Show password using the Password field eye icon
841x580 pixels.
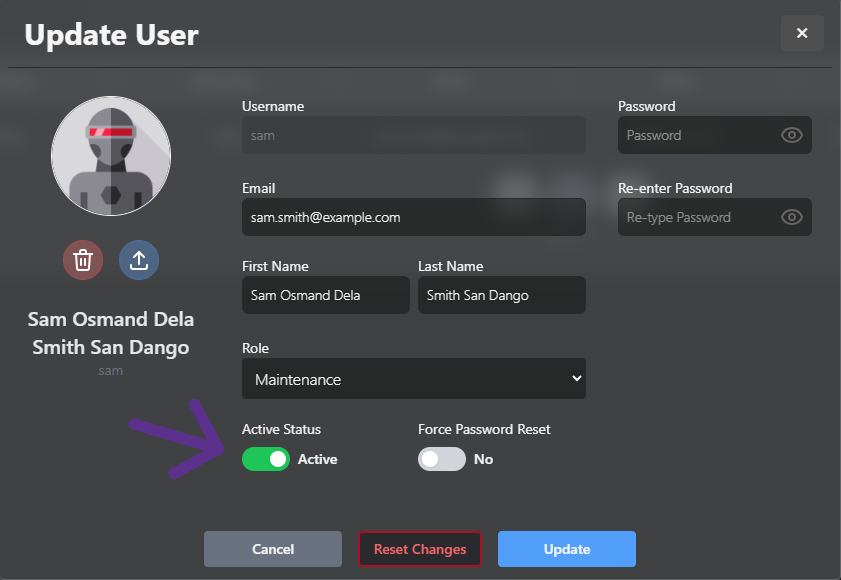(x=792, y=135)
